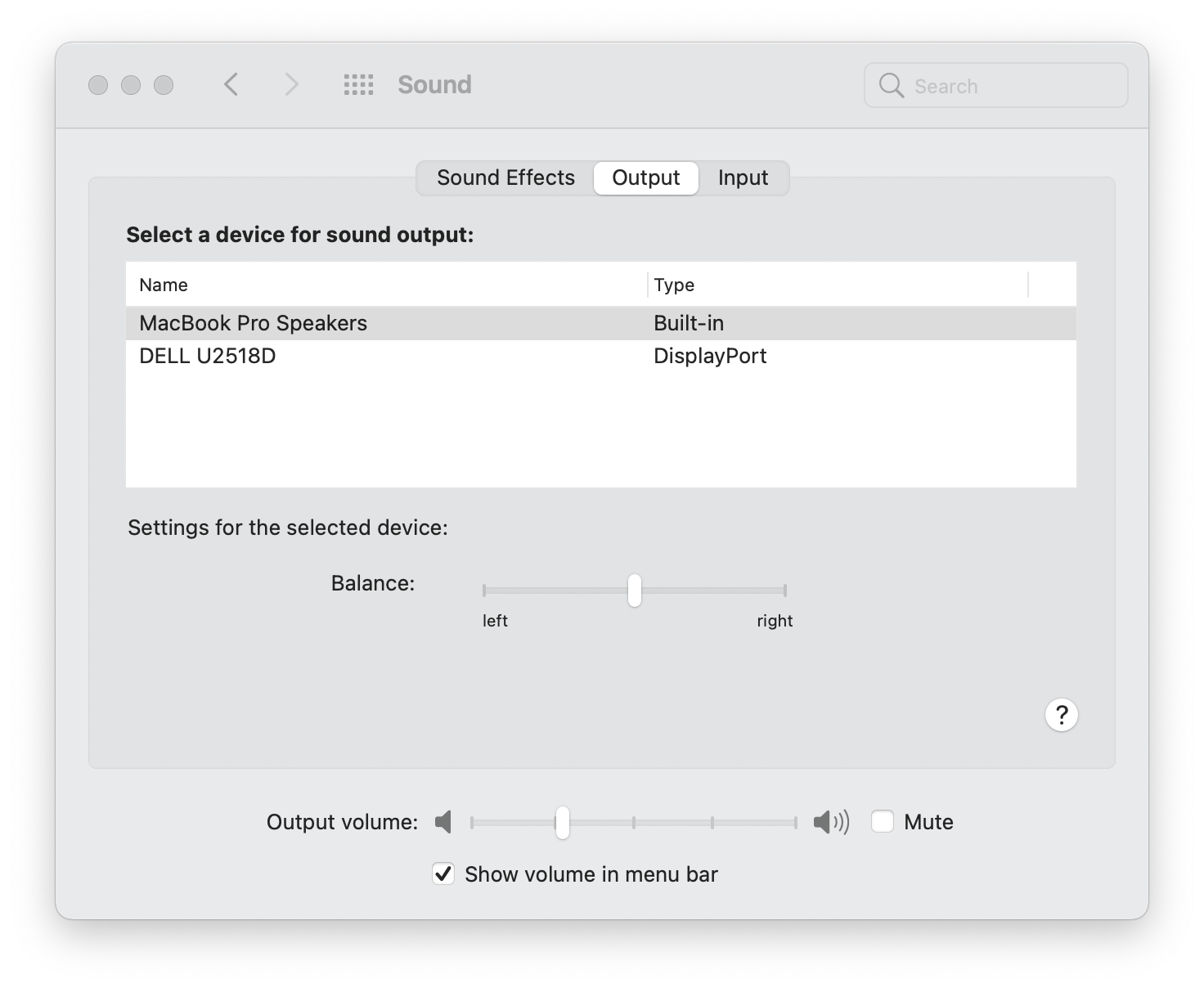Open help with the question mark button
This screenshot has width=1204, height=988.
pyautogui.click(x=1062, y=715)
